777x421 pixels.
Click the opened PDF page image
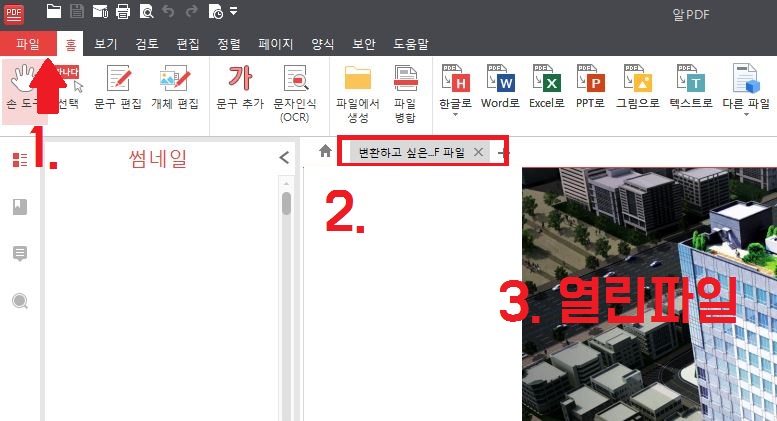(649, 294)
